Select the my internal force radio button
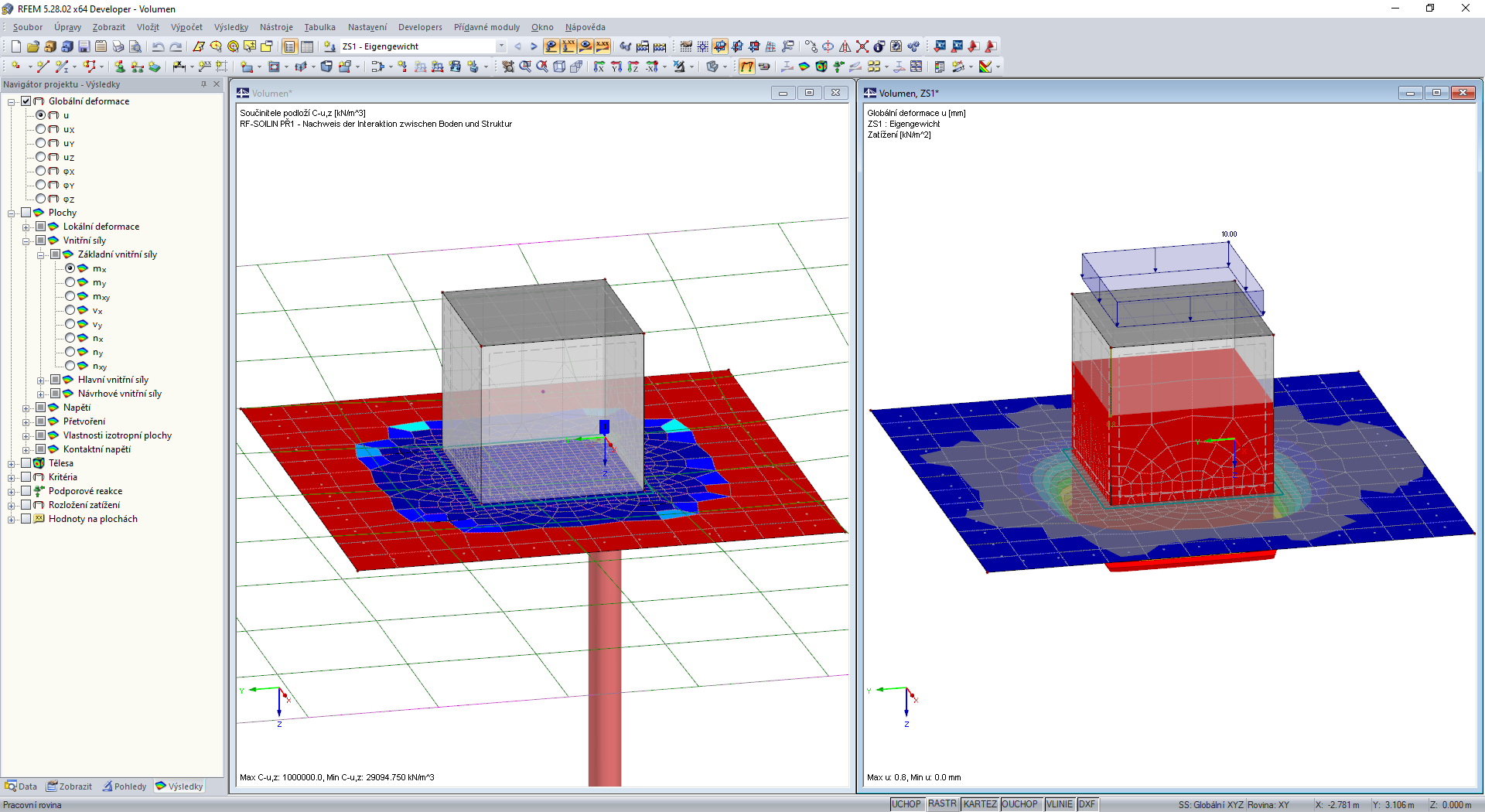This screenshot has height=812, width=1485. [70, 282]
